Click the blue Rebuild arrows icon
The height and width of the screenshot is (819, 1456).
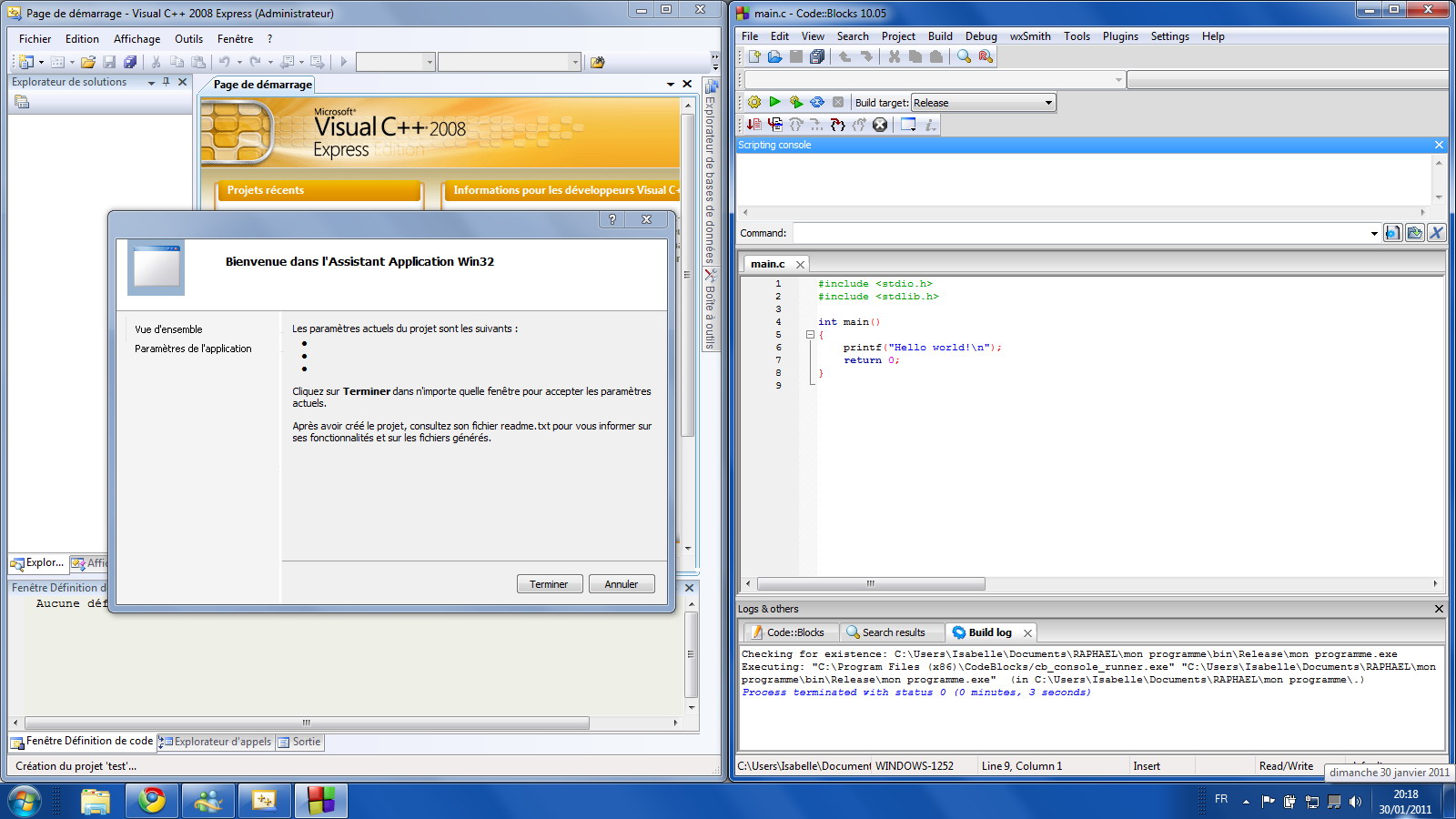817,102
